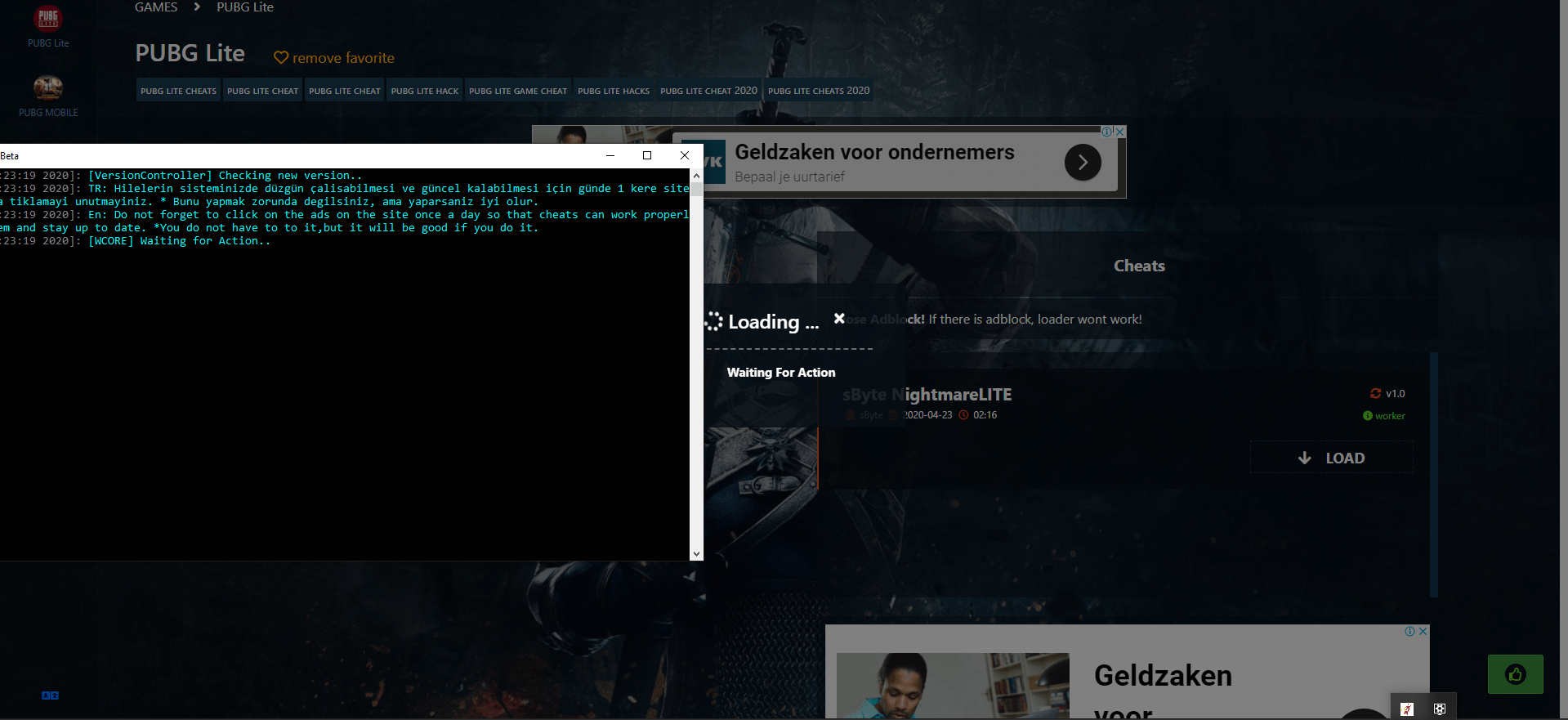Maximize the Beta console window
Screen dimensions: 1568x720
click(647, 155)
